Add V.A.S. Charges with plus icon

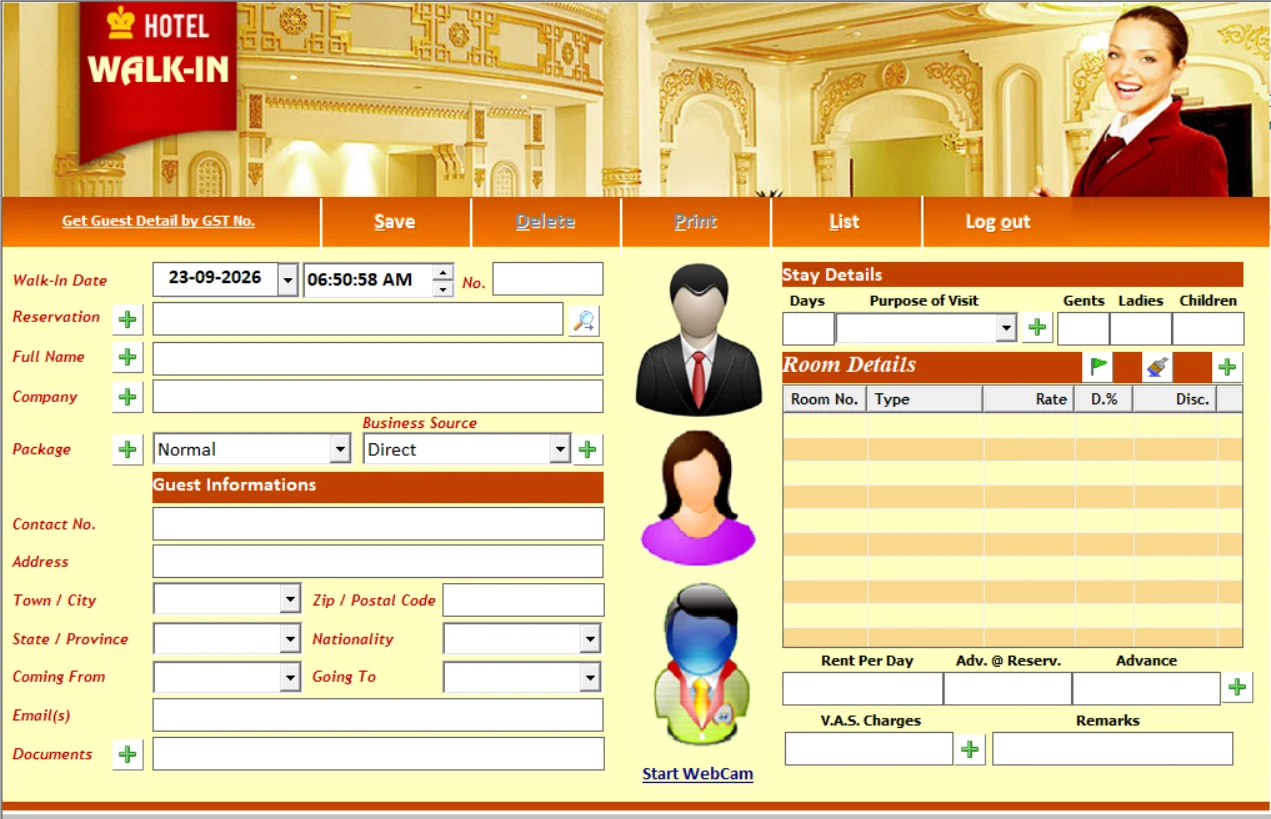(969, 749)
